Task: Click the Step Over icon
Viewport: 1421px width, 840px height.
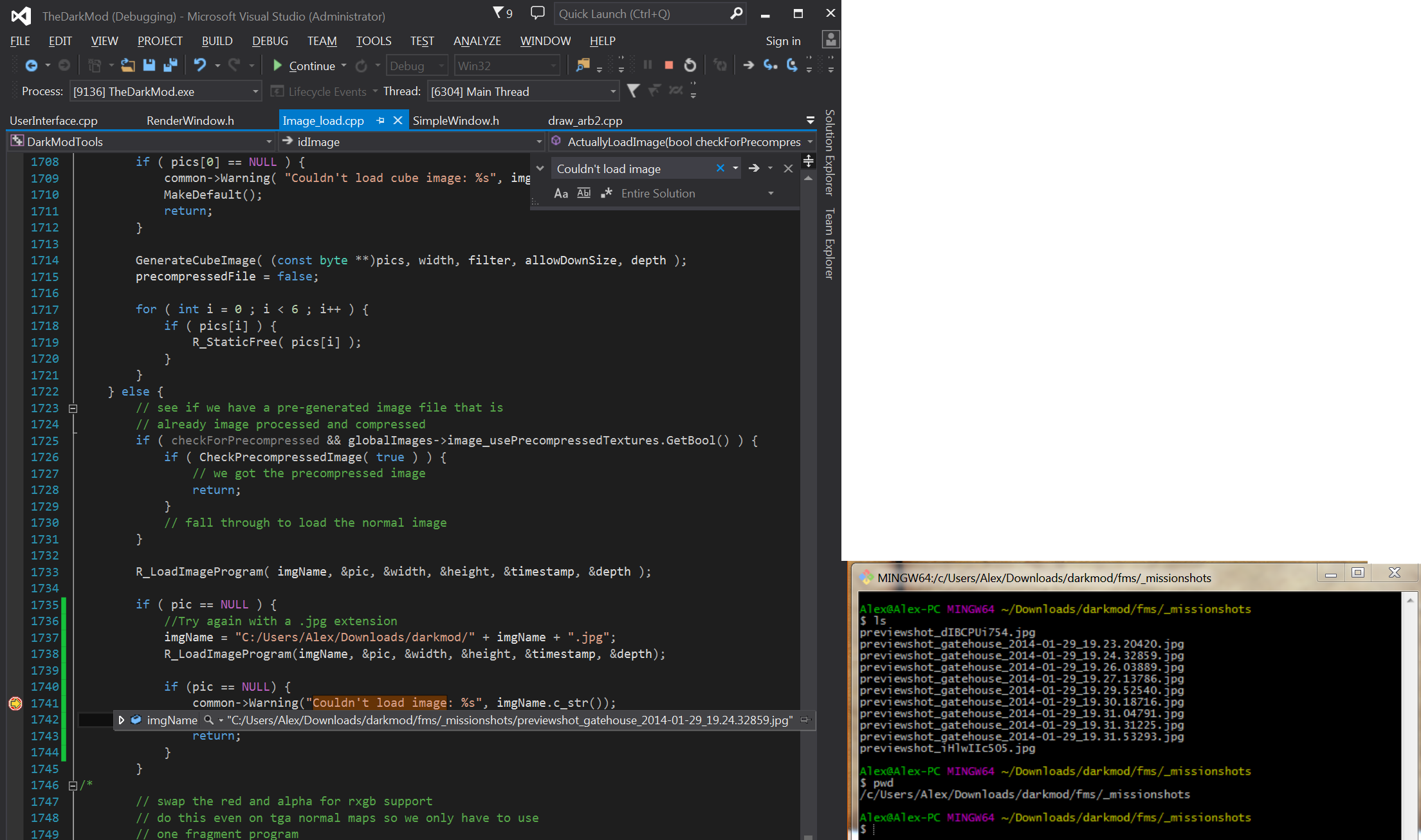Action: [792, 65]
